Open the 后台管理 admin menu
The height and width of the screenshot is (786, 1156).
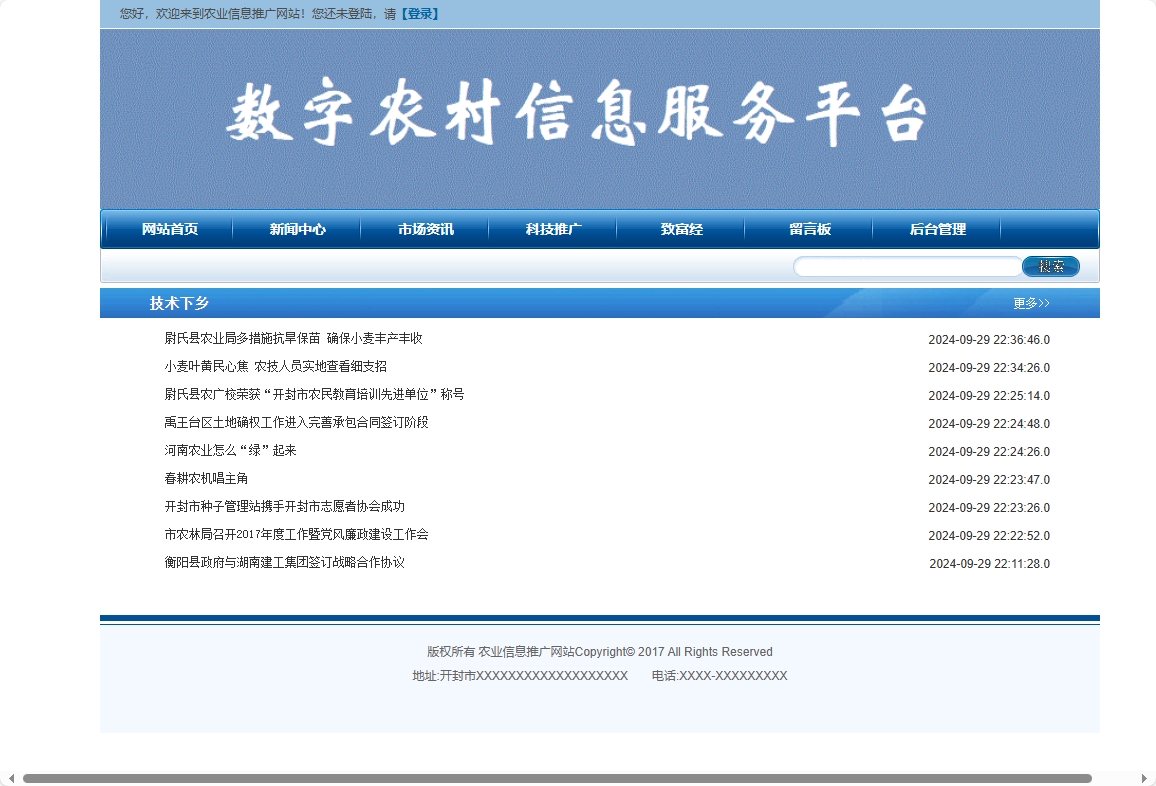pyautogui.click(x=937, y=229)
